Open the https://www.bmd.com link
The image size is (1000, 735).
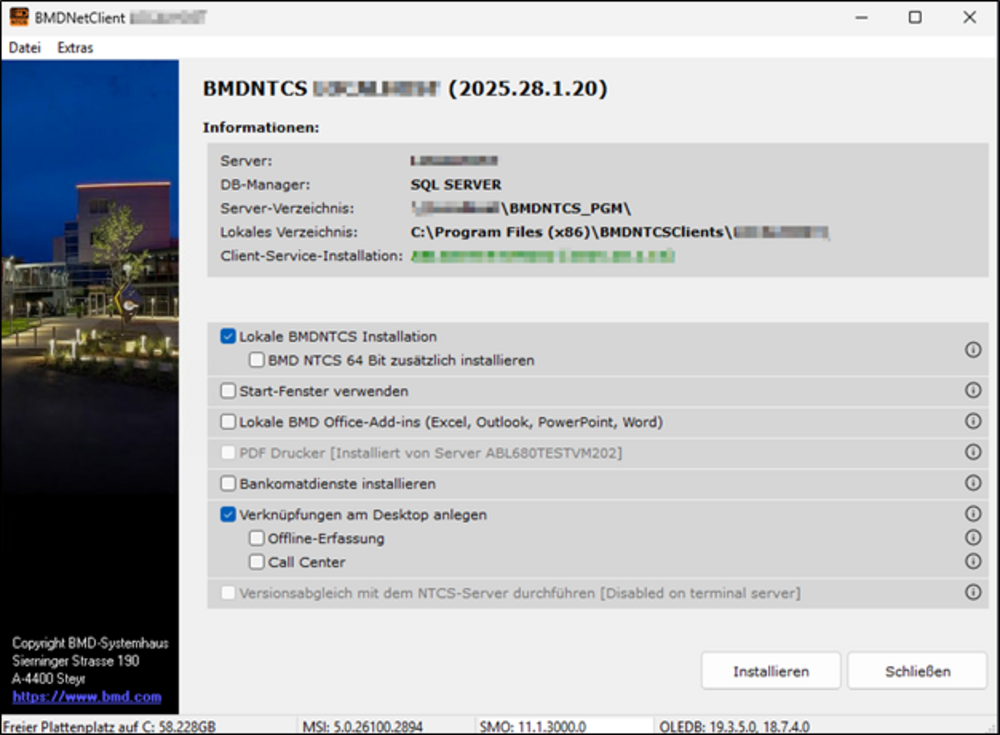87,697
